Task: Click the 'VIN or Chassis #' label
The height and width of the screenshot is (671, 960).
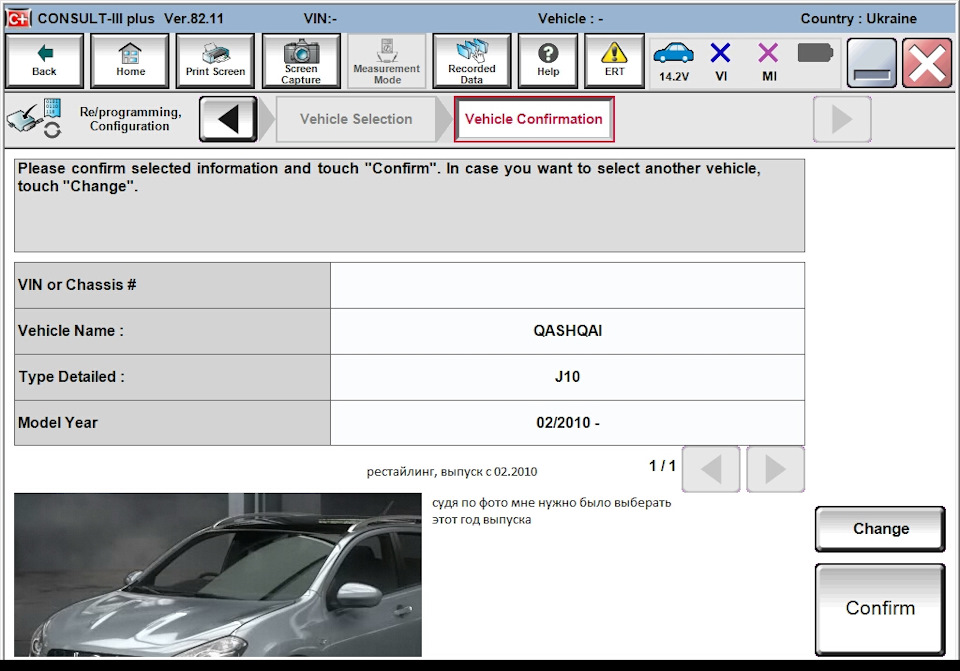Action: click(77, 285)
